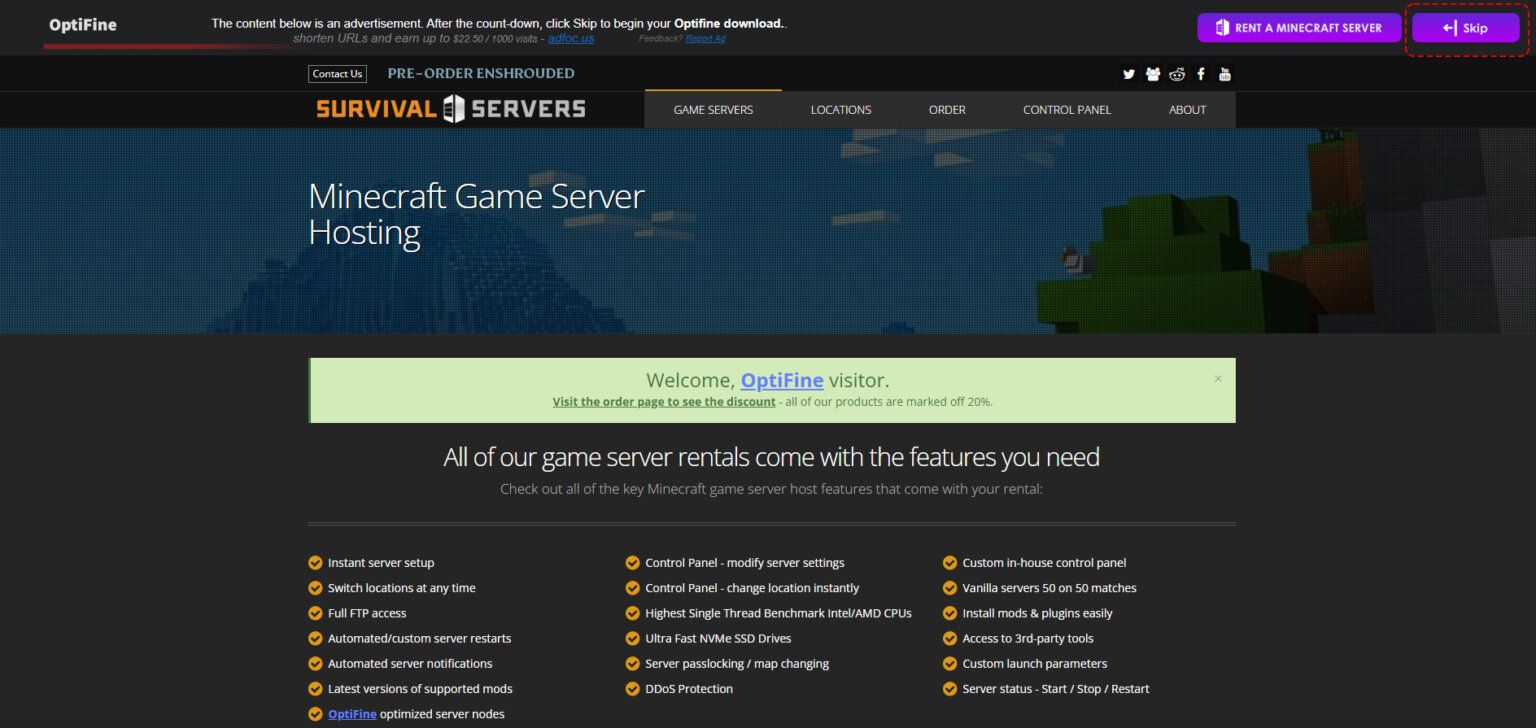1536x728 pixels.
Task: Click the Survival Servers logo
Action: coord(450,108)
